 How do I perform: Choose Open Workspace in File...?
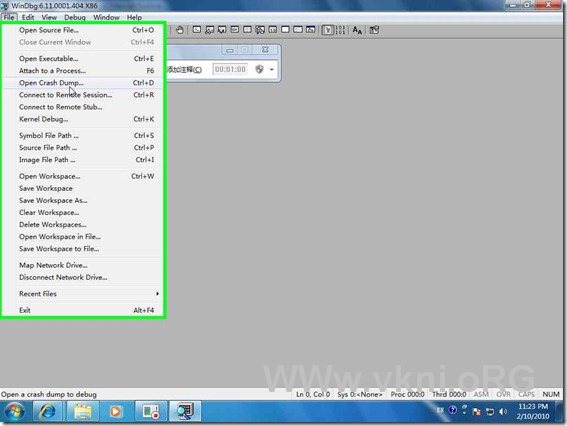[x=83, y=237]
